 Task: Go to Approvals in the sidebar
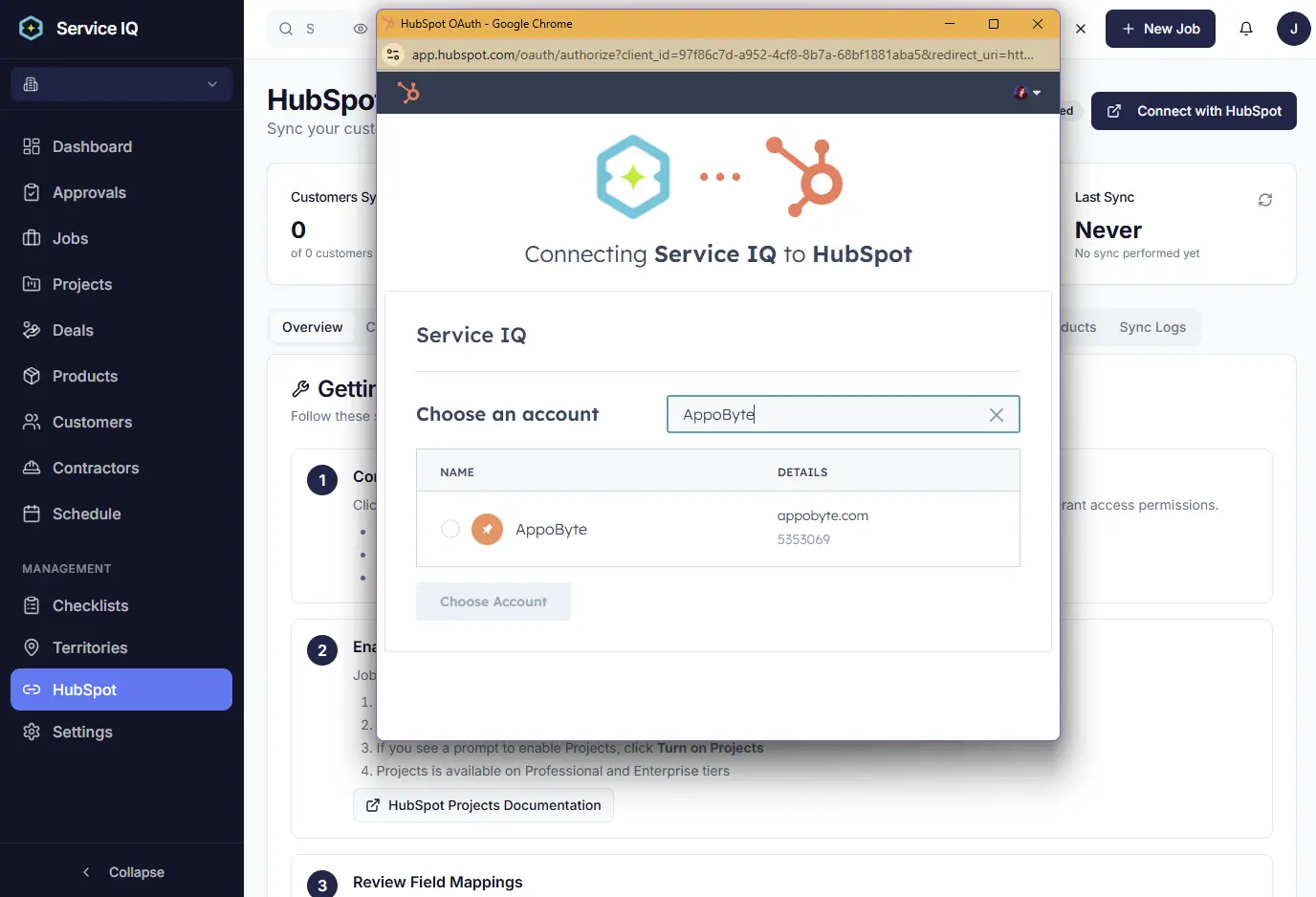(121, 192)
